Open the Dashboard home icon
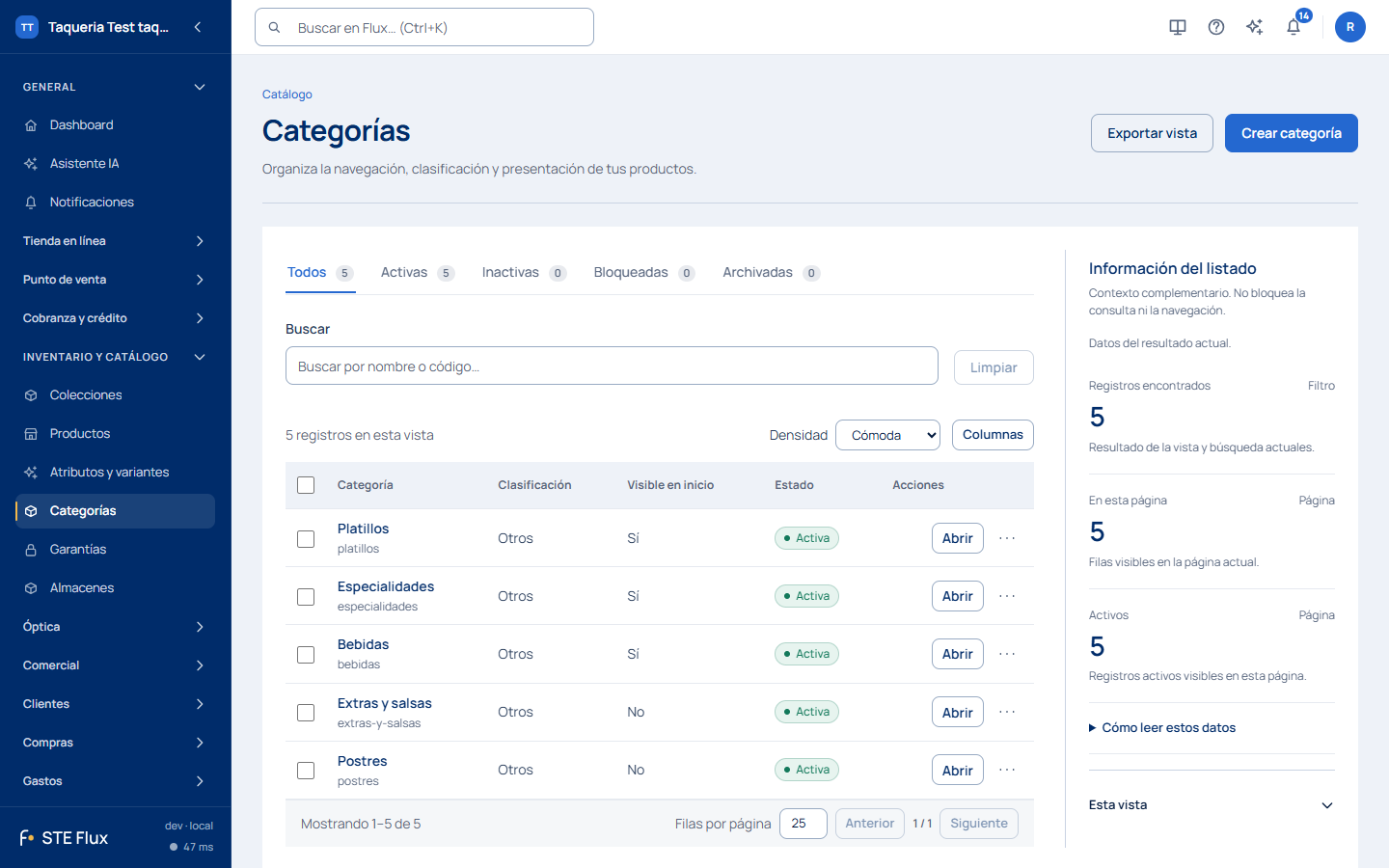This screenshot has width=1389, height=868. click(x=31, y=125)
